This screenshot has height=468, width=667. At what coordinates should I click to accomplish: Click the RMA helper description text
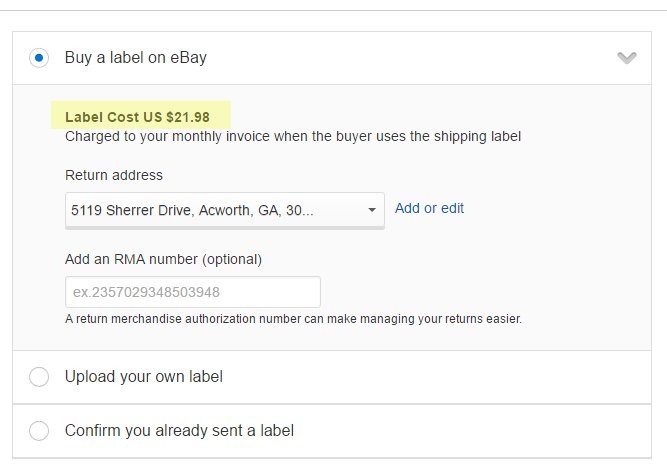click(293, 320)
